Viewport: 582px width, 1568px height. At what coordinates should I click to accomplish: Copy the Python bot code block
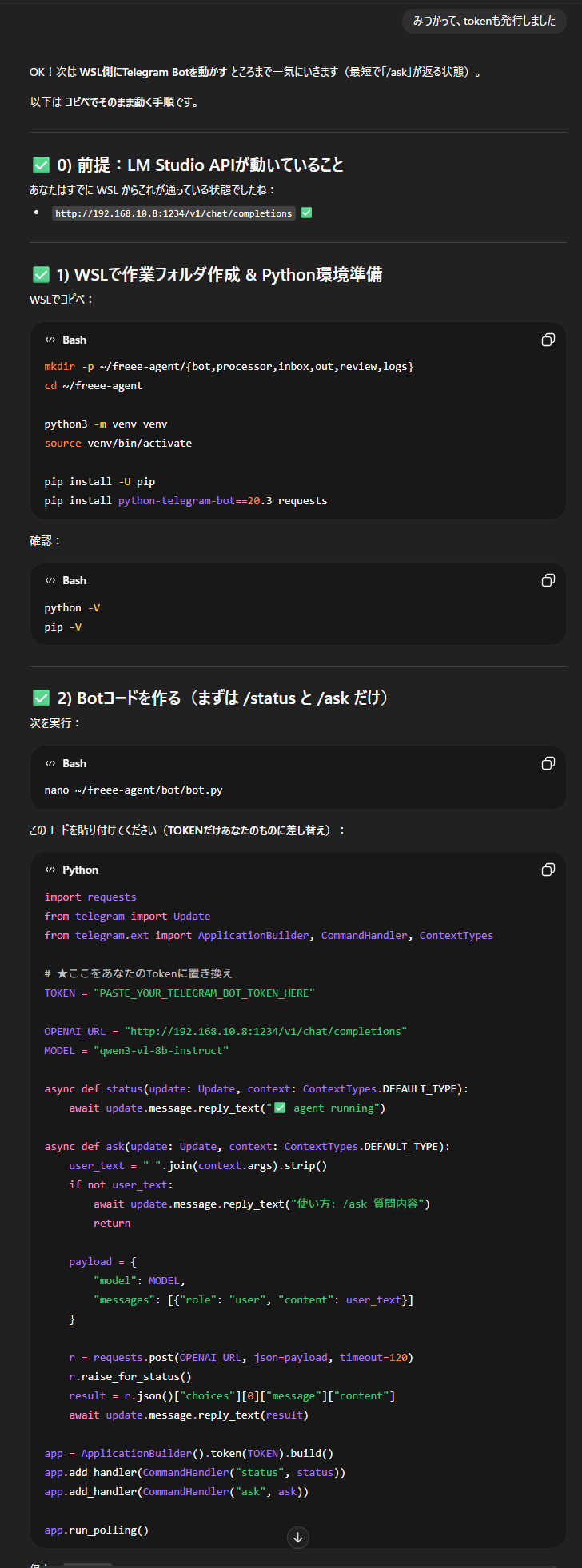point(548,870)
